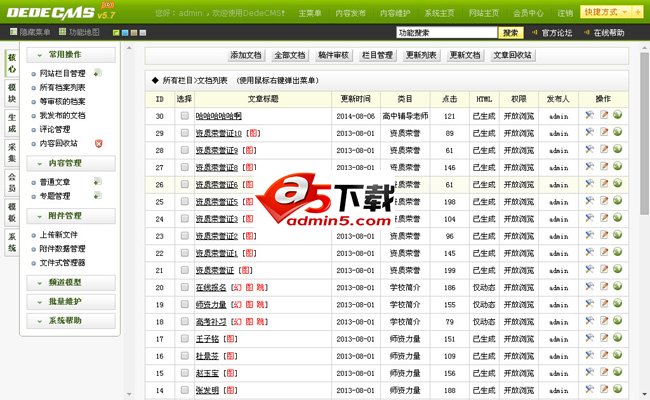This screenshot has height=400, width=650.
Task: Collapse the 内容管理 sidebar section
Action: 71,163
